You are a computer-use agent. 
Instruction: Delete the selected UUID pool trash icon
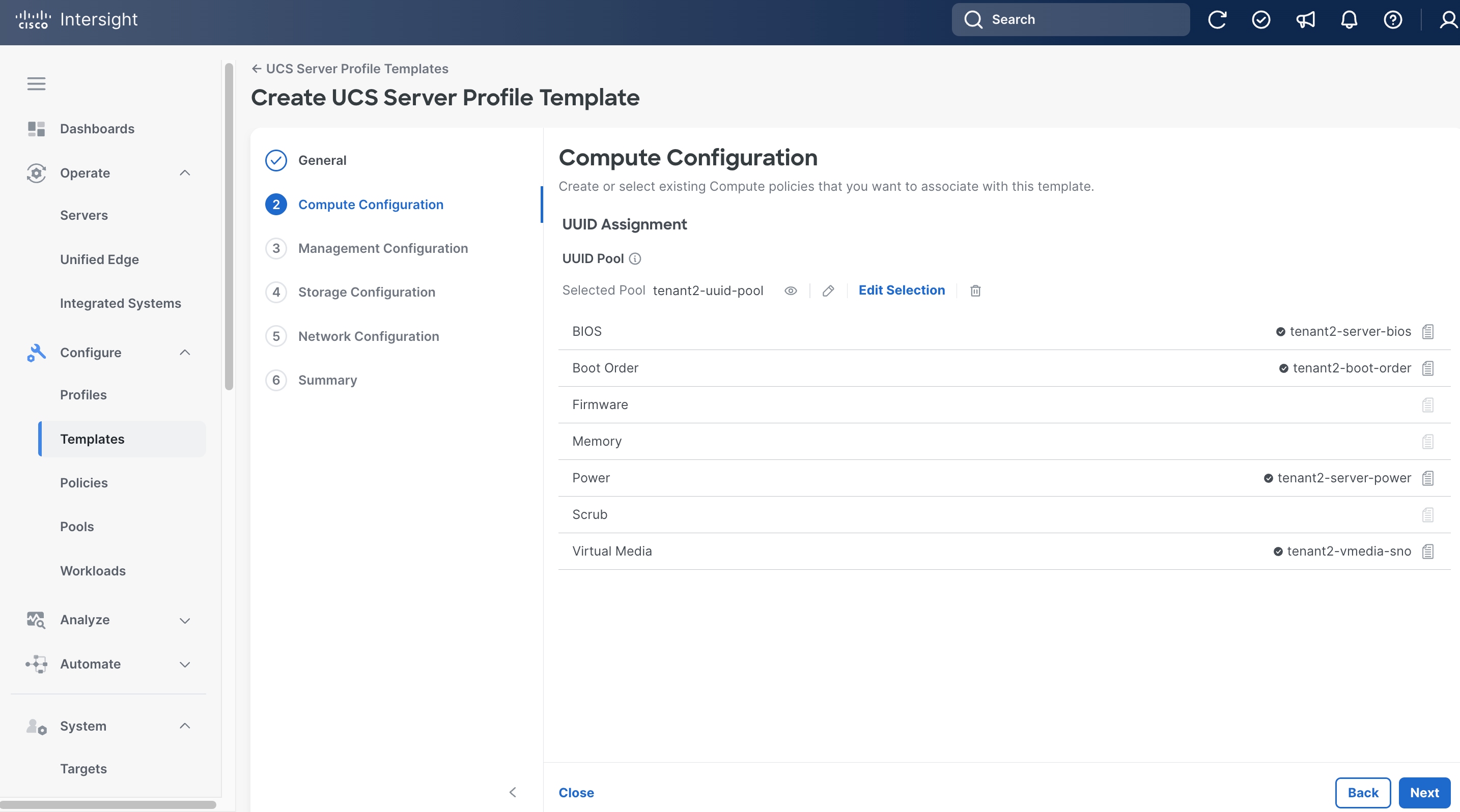click(975, 291)
